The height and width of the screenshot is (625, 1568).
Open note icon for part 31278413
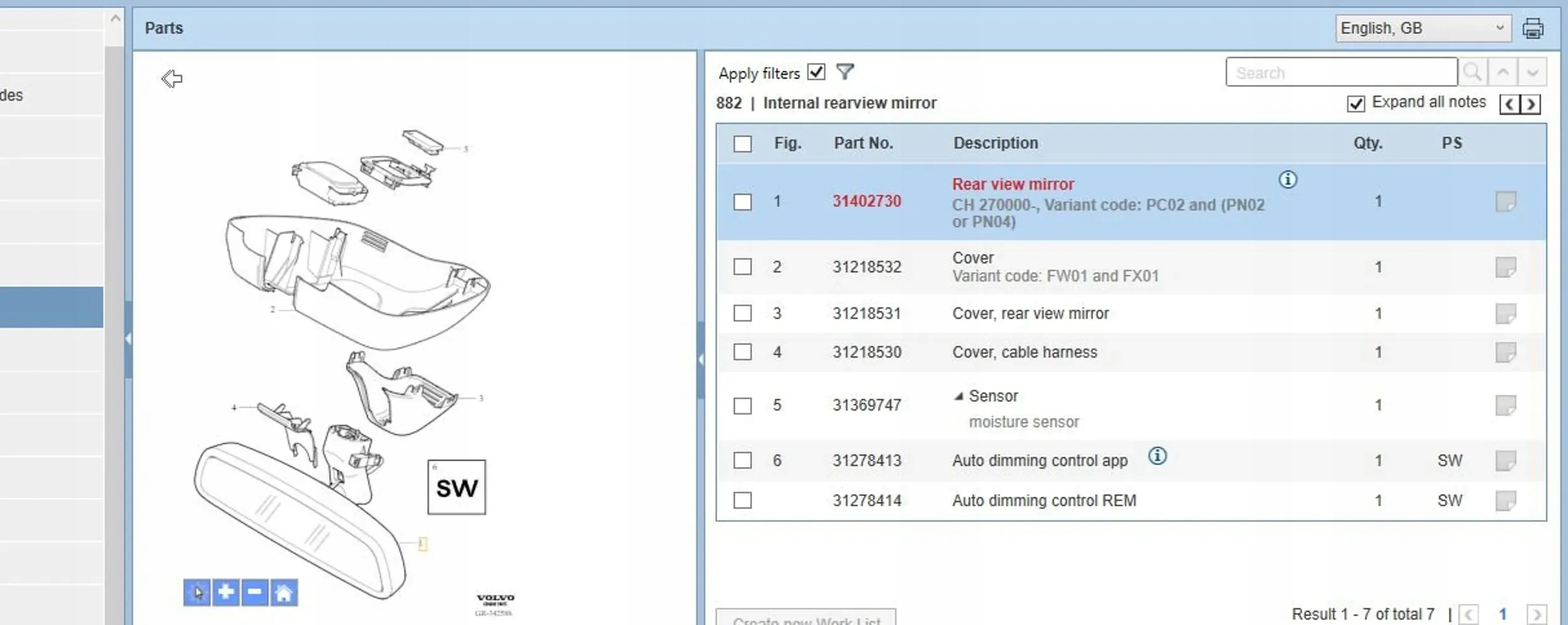click(1505, 461)
